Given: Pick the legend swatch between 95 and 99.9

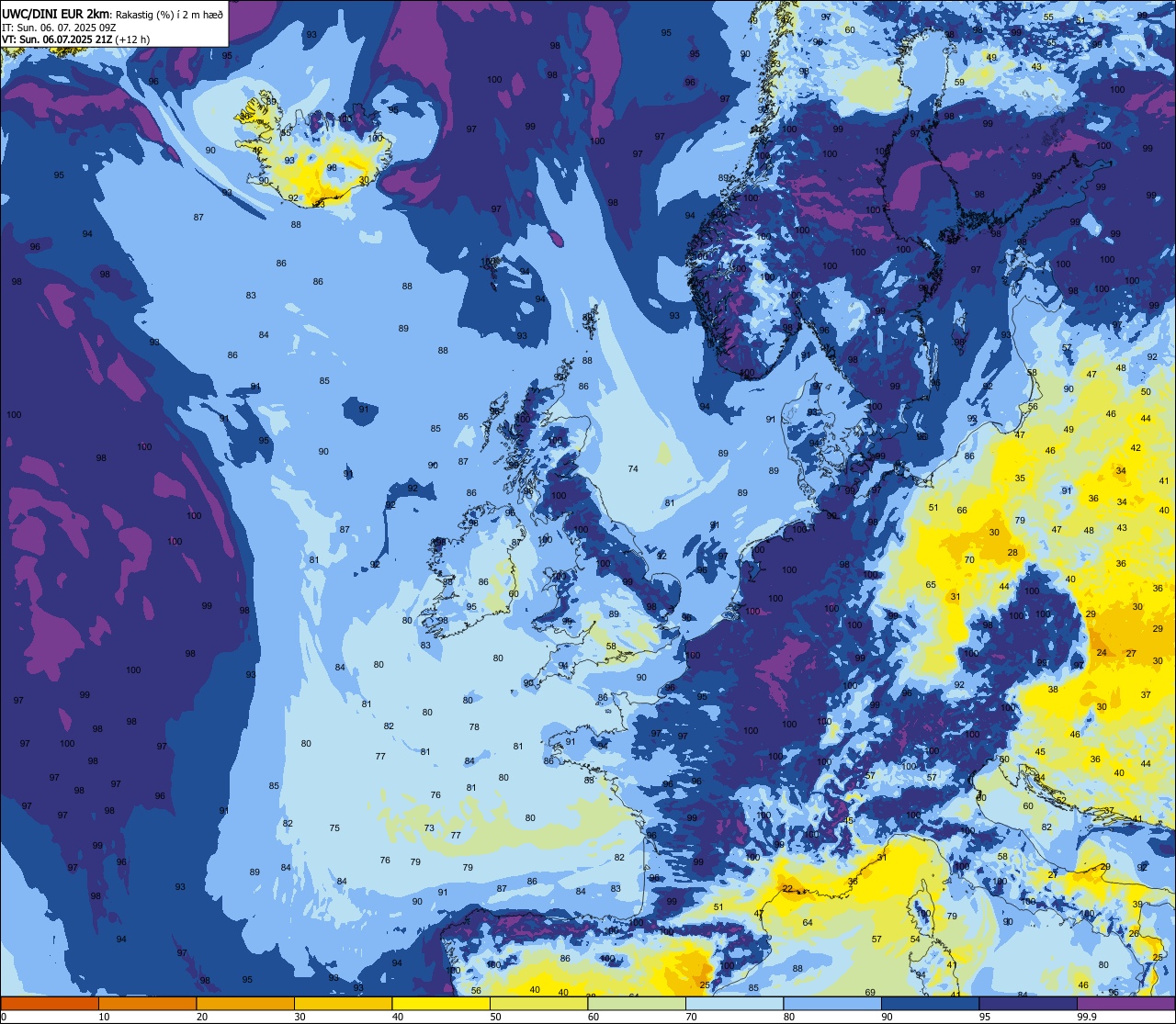Looking at the screenshot, I should [1028, 1004].
